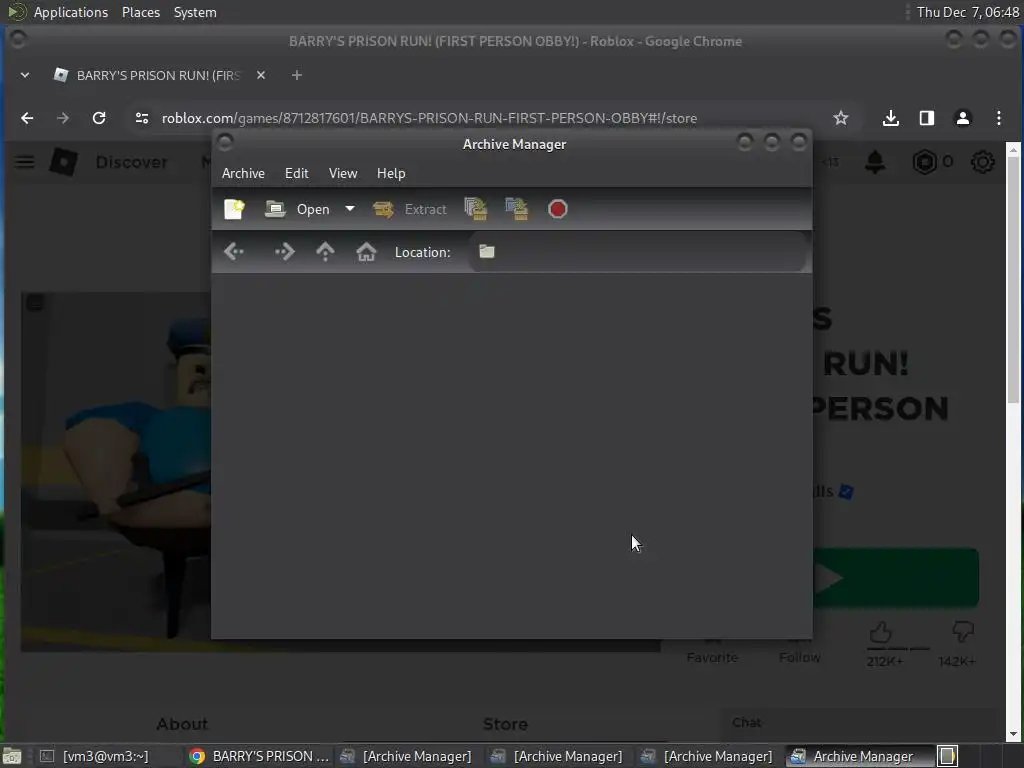Open System menu in top panel

[195, 12]
